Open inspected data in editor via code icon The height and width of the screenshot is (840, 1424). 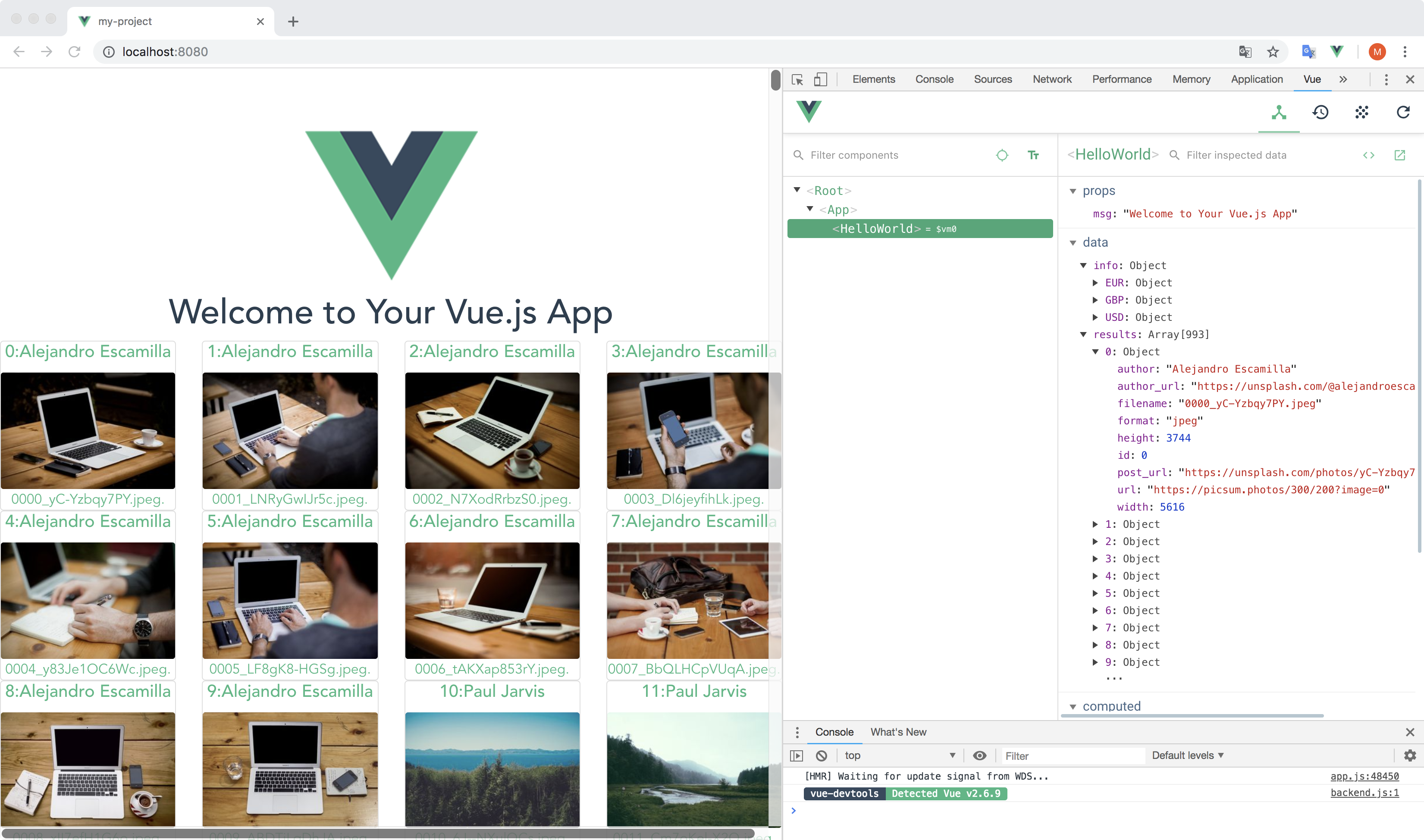1369,154
